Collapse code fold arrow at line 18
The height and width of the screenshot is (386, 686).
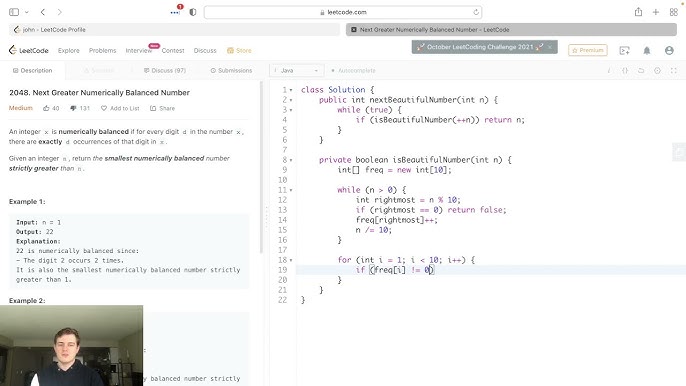tap(291, 260)
